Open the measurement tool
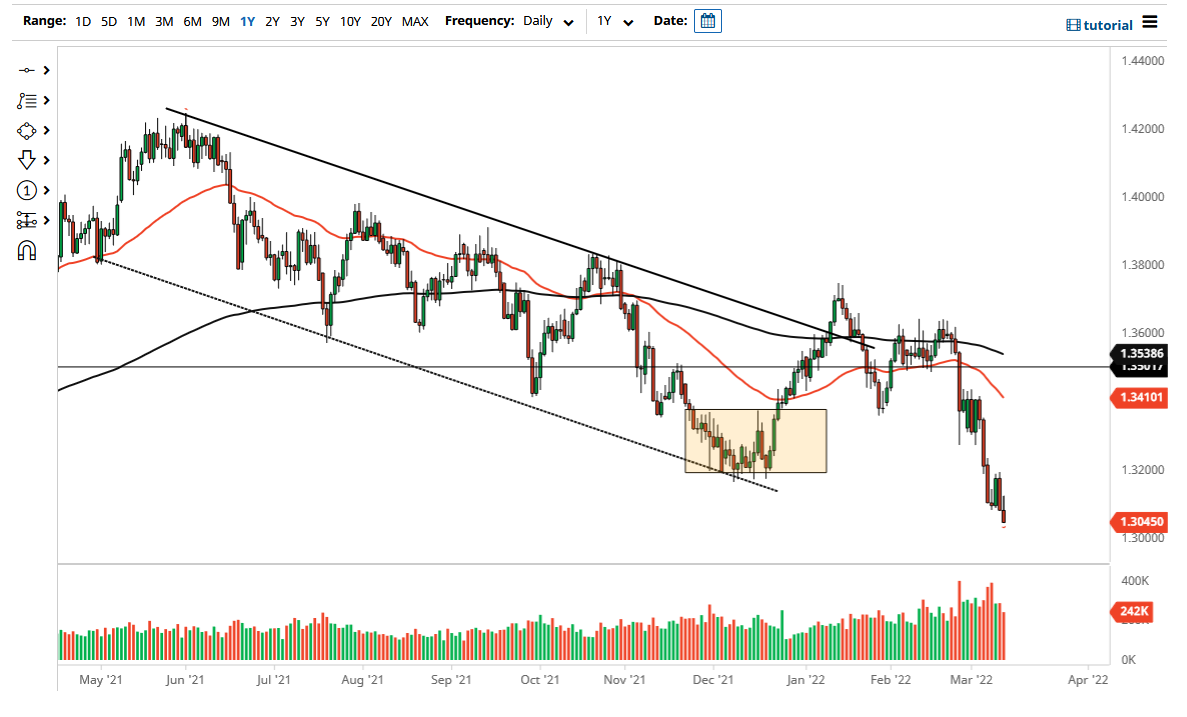The image size is (1187, 717). [27, 220]
